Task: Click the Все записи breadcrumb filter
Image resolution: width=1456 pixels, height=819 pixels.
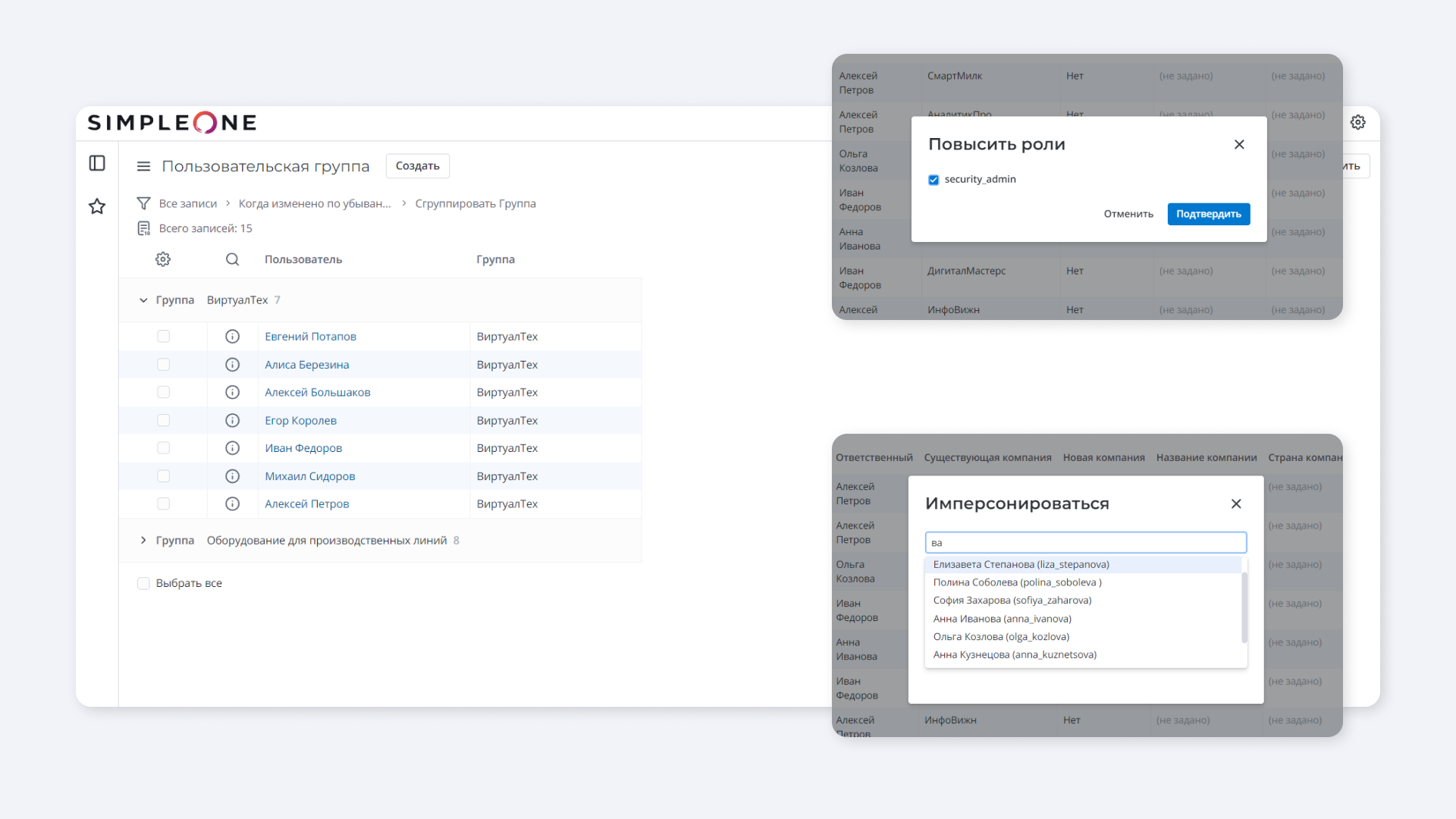Action: [x=187, y=203]
